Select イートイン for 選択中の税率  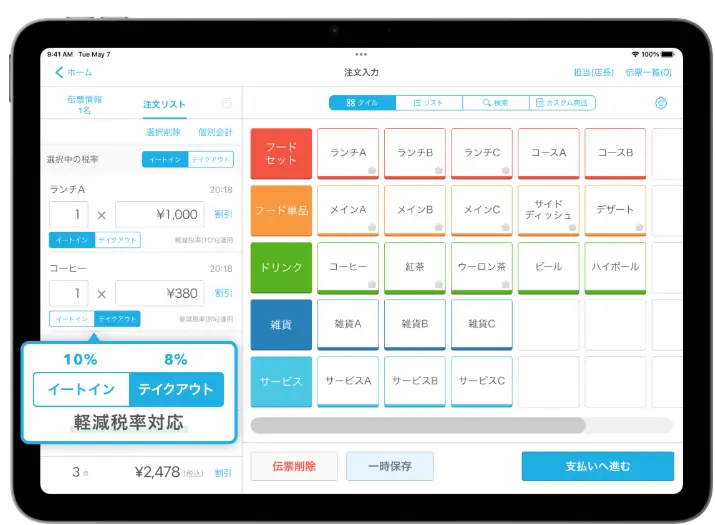(165, 159)
